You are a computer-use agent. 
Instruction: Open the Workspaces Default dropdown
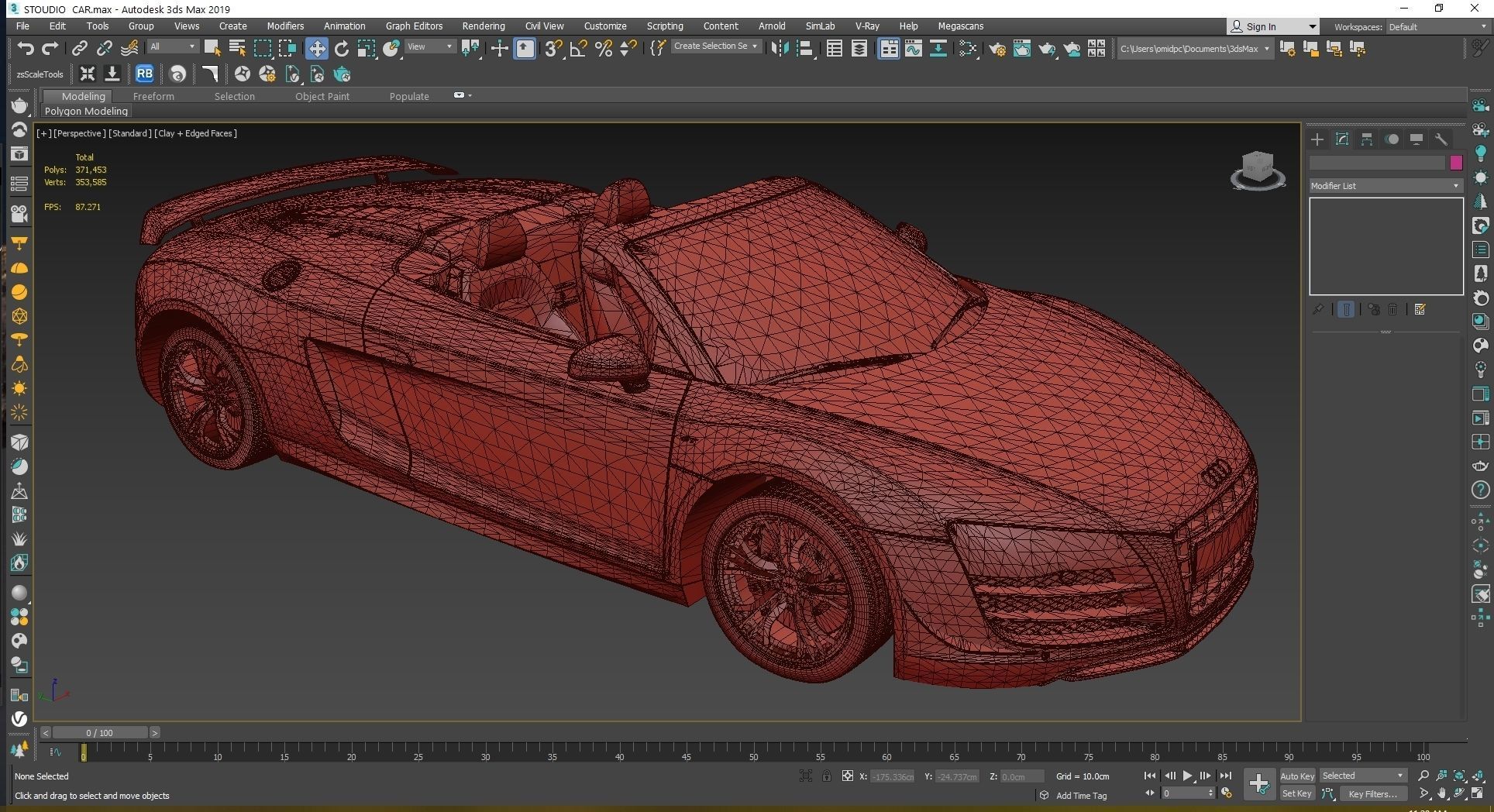pyautogui.click(x=1437, y=27)
